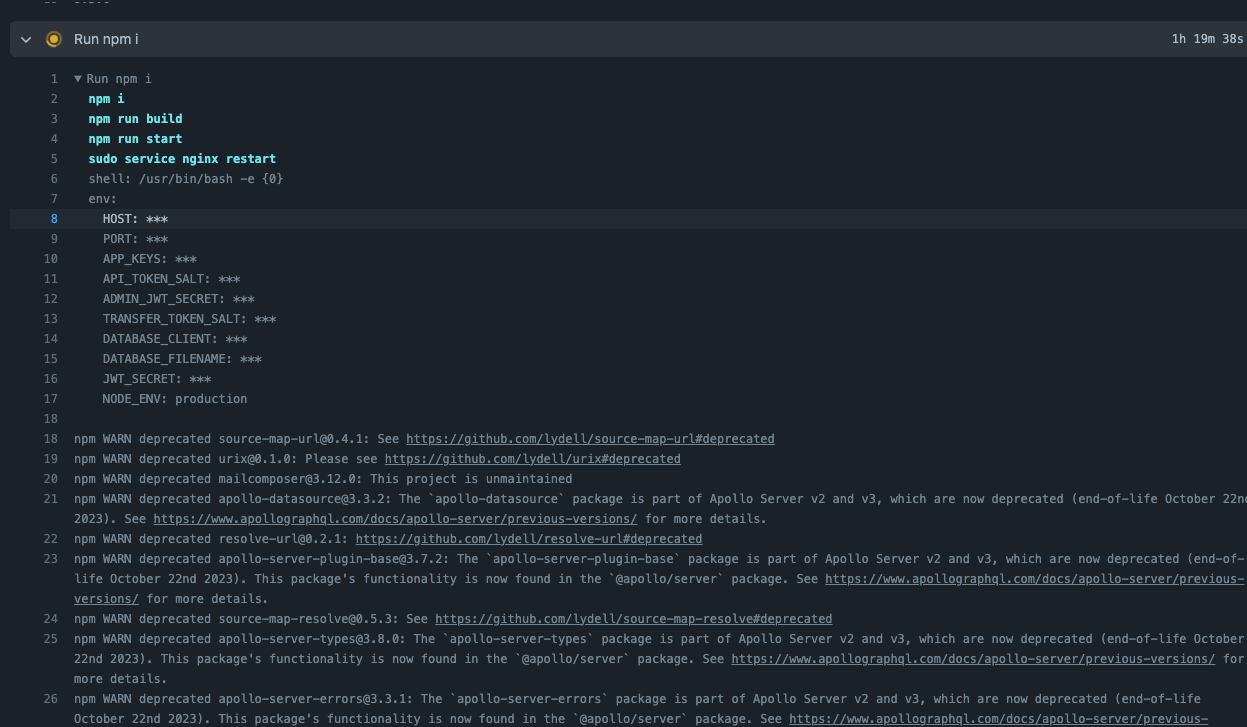
Task: Open the Apollo docs link on line 26
Action: tap(998, 719)
